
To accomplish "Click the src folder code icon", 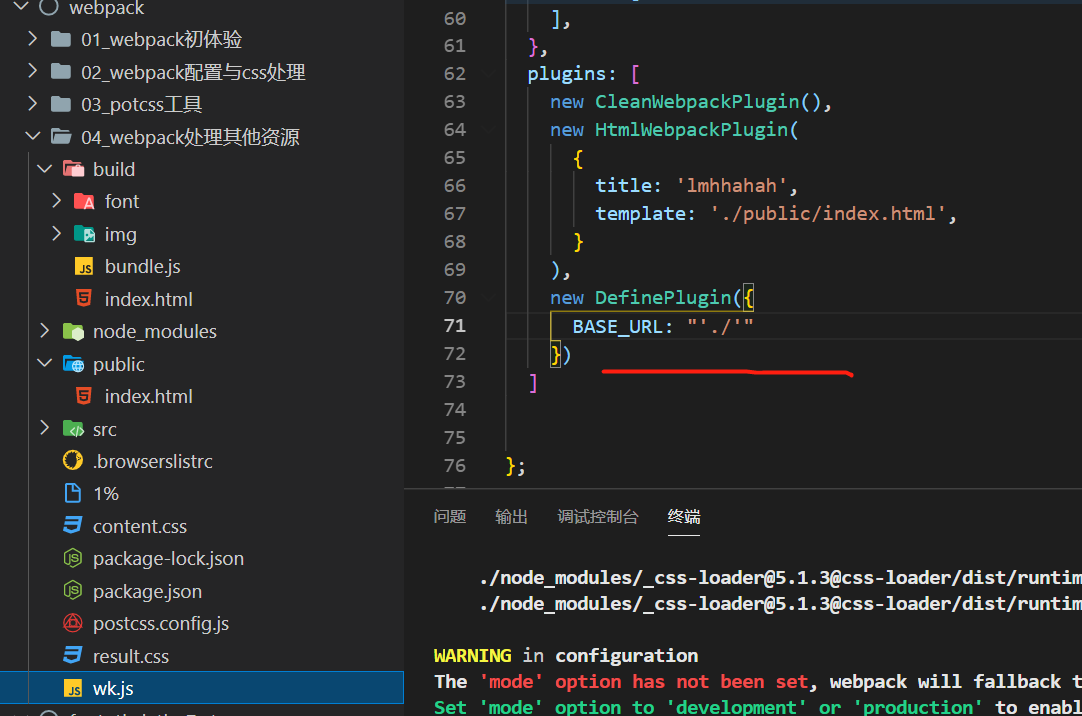I will (x=73, y=429).
